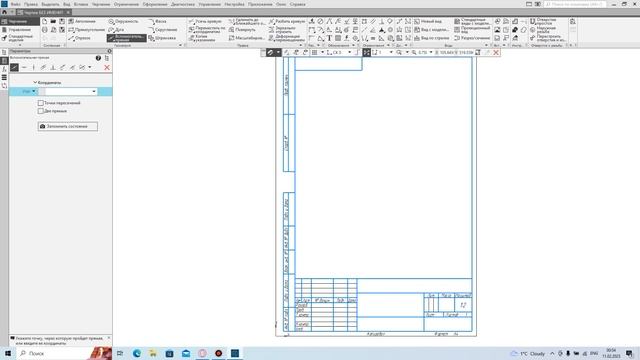Toggle Точки пересечений checkbox
This screenshot has height=360, width=640.
click(40, 103)
